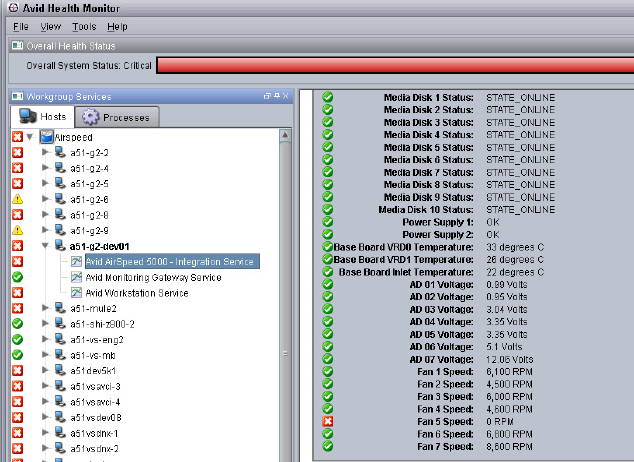Switch to the Processes tab
The height and width of the screenshot is (462, 634).
(117, 117)
